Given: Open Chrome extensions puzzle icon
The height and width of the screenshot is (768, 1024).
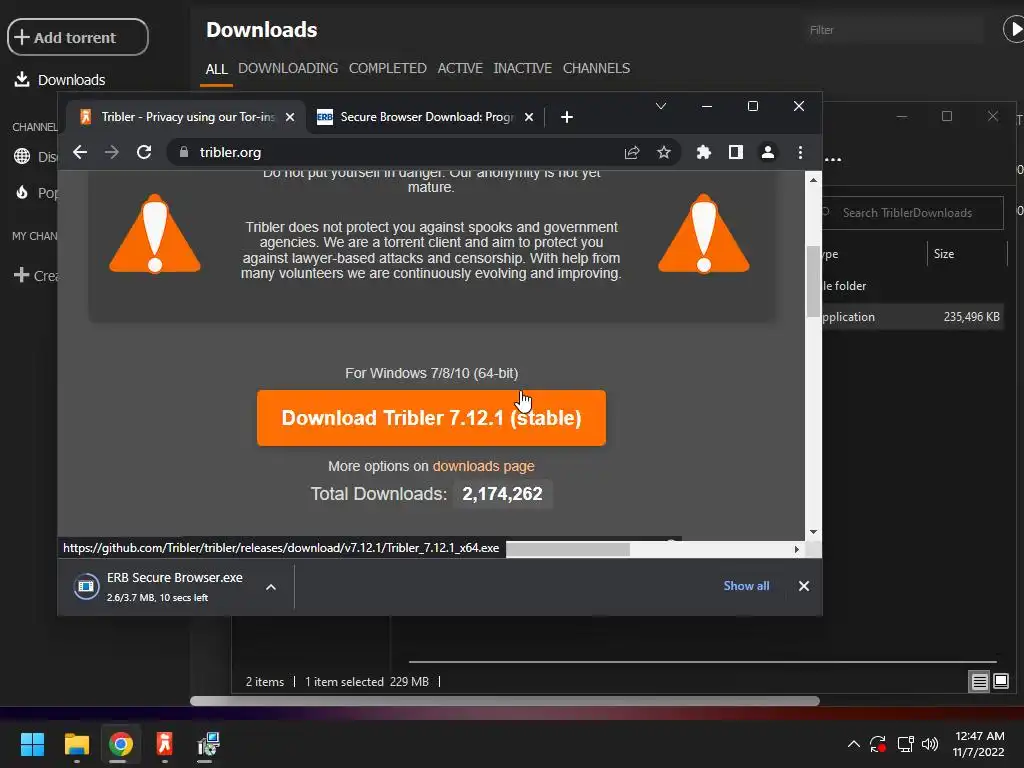Looking at the screenshot, I should click(x=703, y=152).
